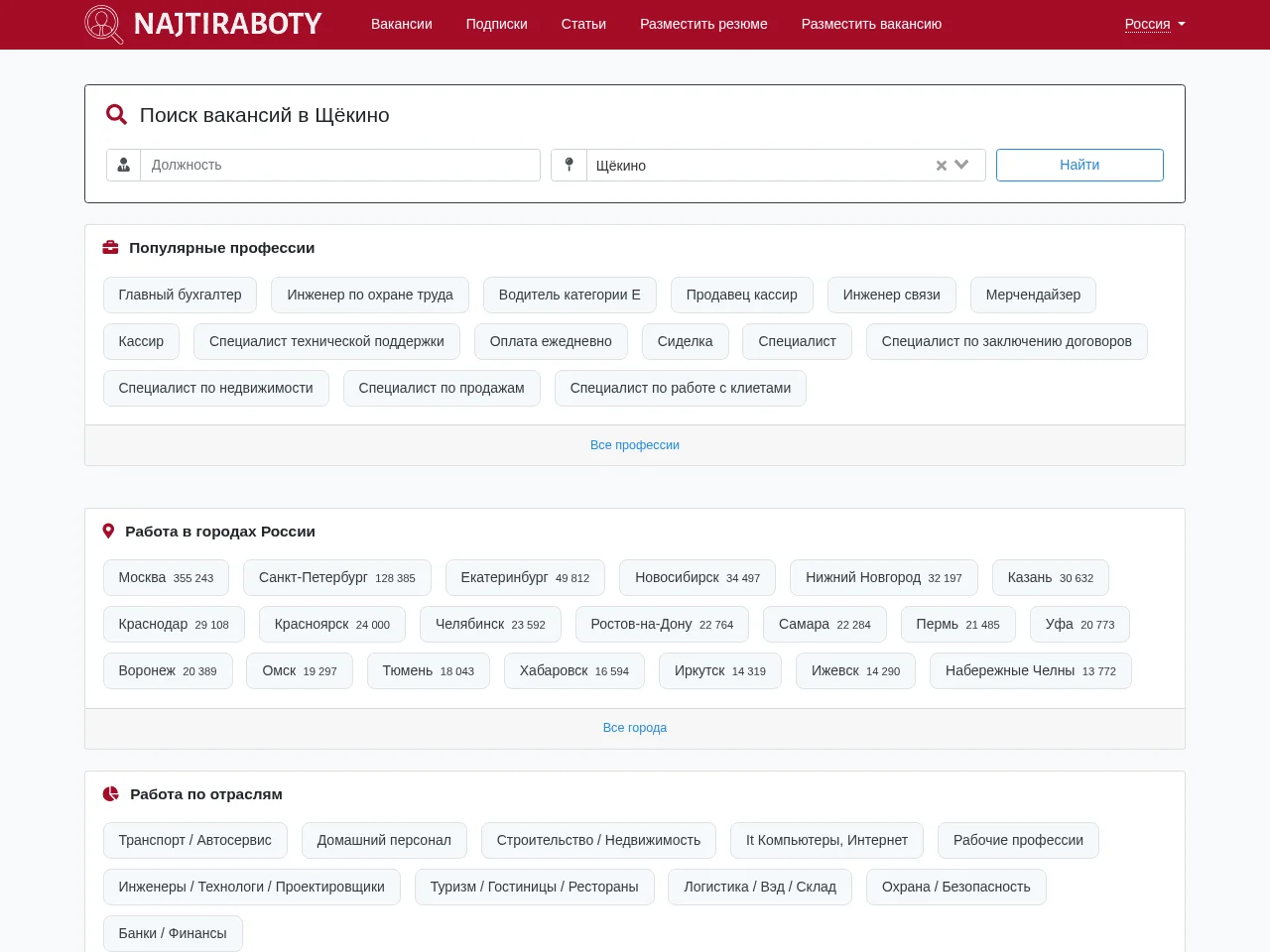1270x952 pixels.
Task: Select Санкт-Петербург city tag
Action: 337,577
